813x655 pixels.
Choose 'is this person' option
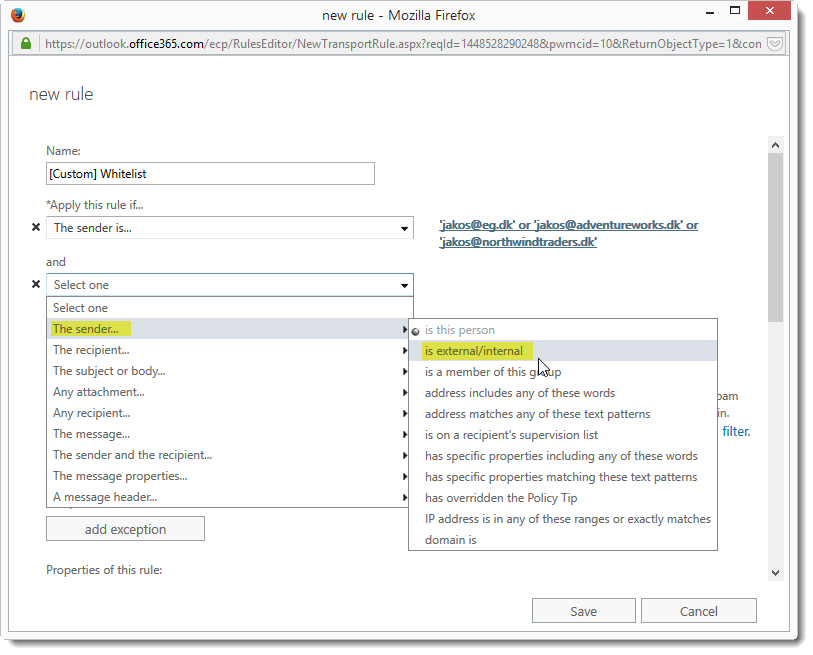[x=563, y=330]
